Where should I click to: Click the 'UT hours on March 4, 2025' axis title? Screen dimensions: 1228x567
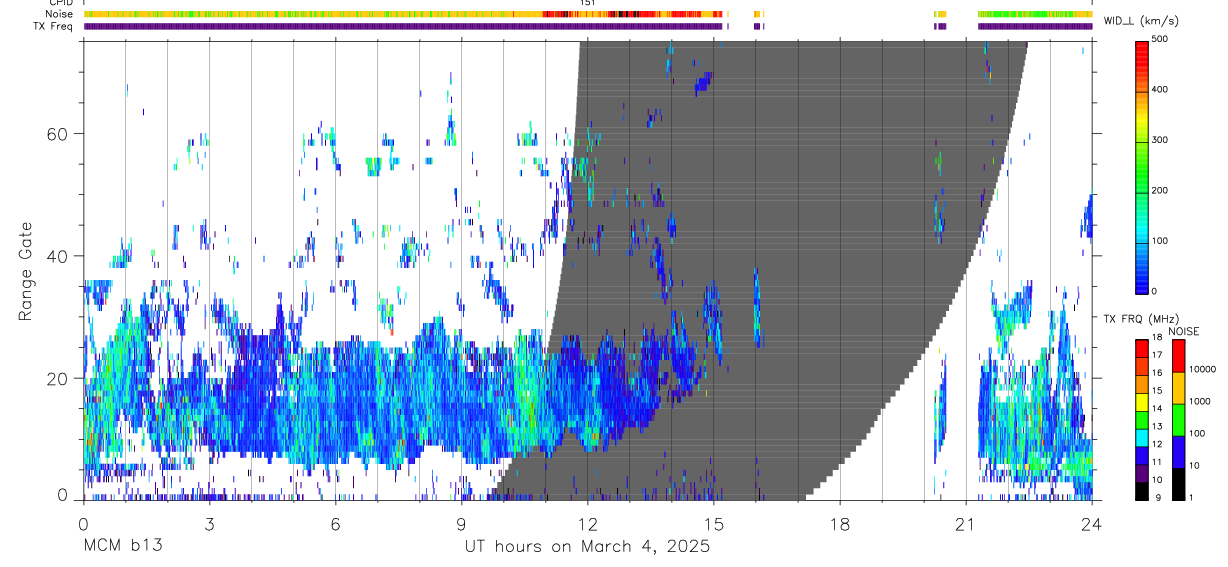click(587, 546)
